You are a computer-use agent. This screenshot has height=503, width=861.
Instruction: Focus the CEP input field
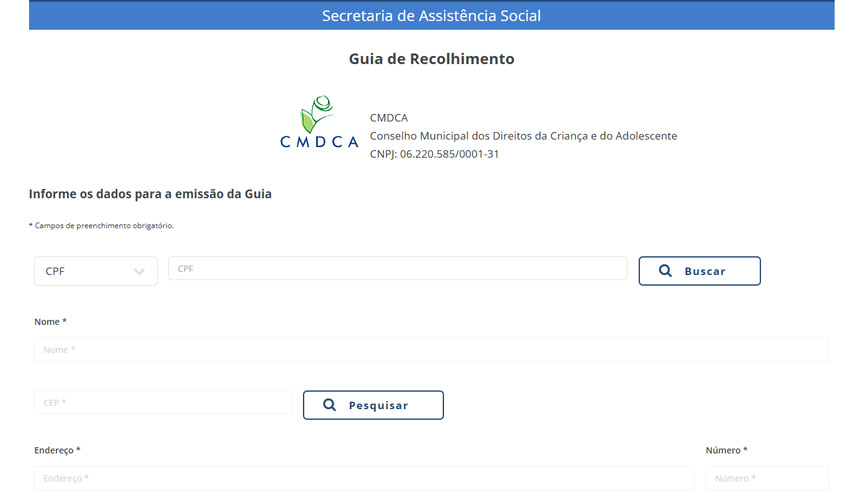[x=162, y=402]
